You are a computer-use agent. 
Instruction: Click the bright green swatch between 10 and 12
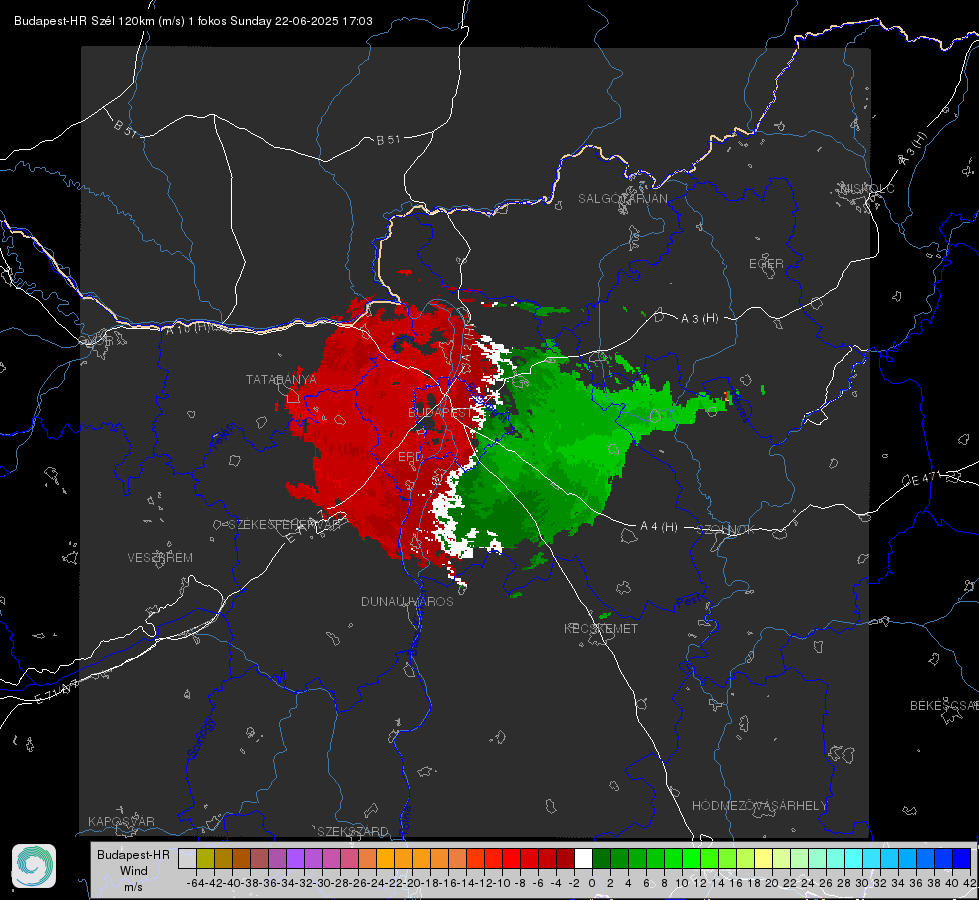(691, 859)
